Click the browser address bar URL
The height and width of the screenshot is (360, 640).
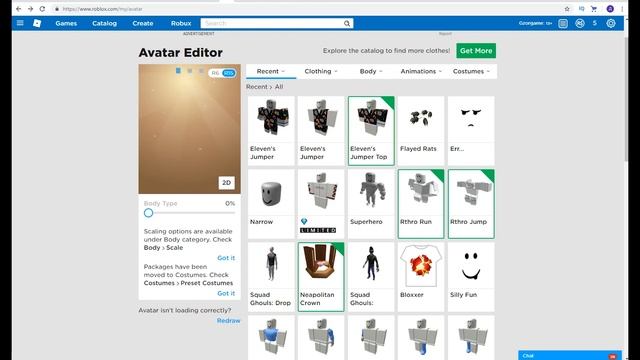click(x=102, y=9)
